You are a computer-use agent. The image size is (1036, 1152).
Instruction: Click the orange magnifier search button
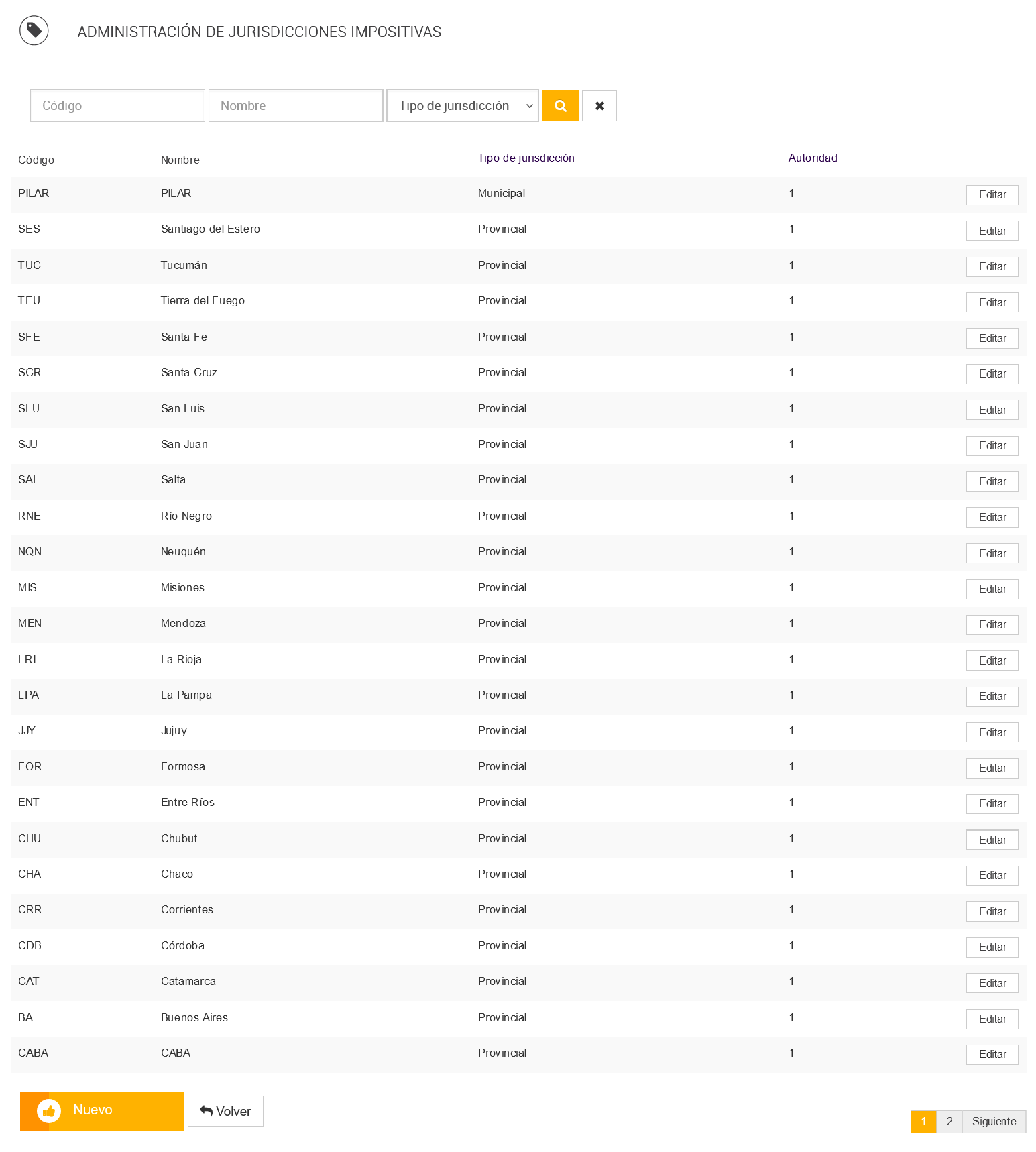coord(560,106)
